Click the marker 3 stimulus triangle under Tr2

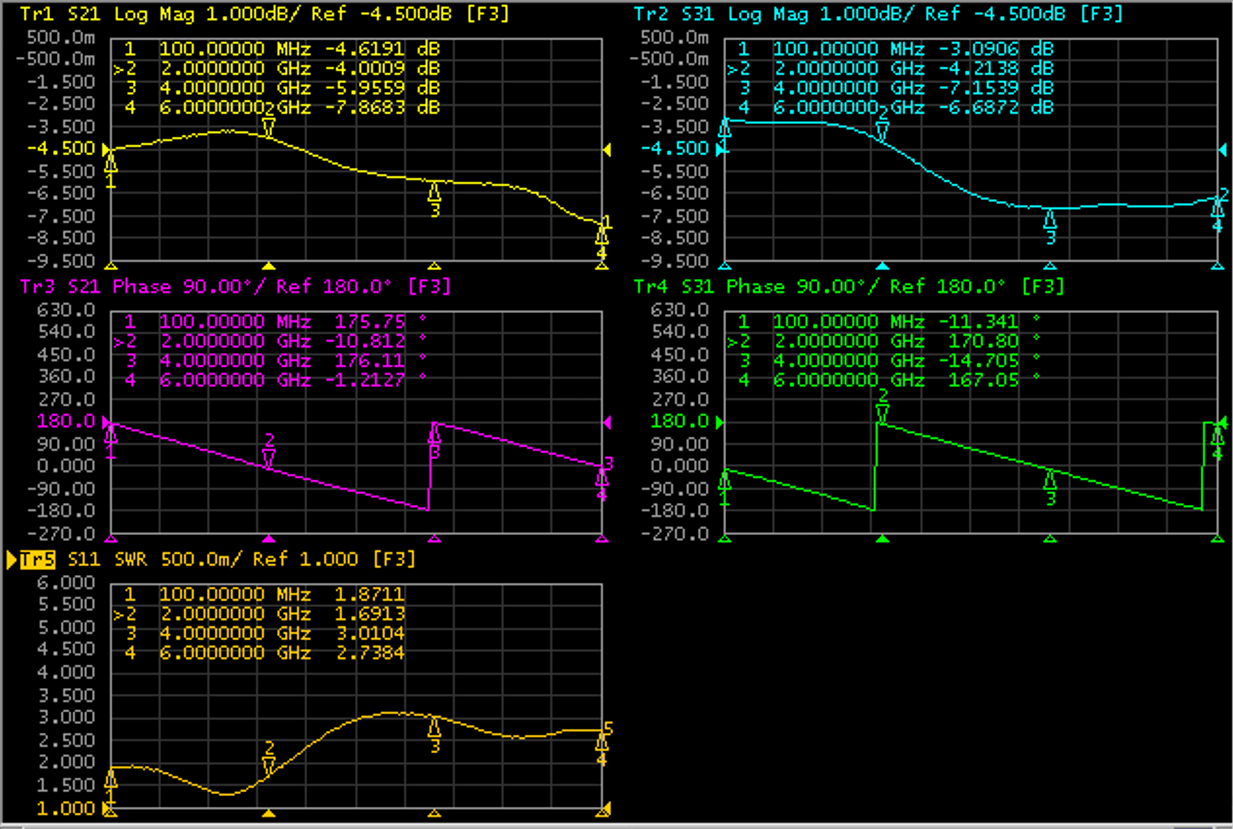coord(1050,266)
